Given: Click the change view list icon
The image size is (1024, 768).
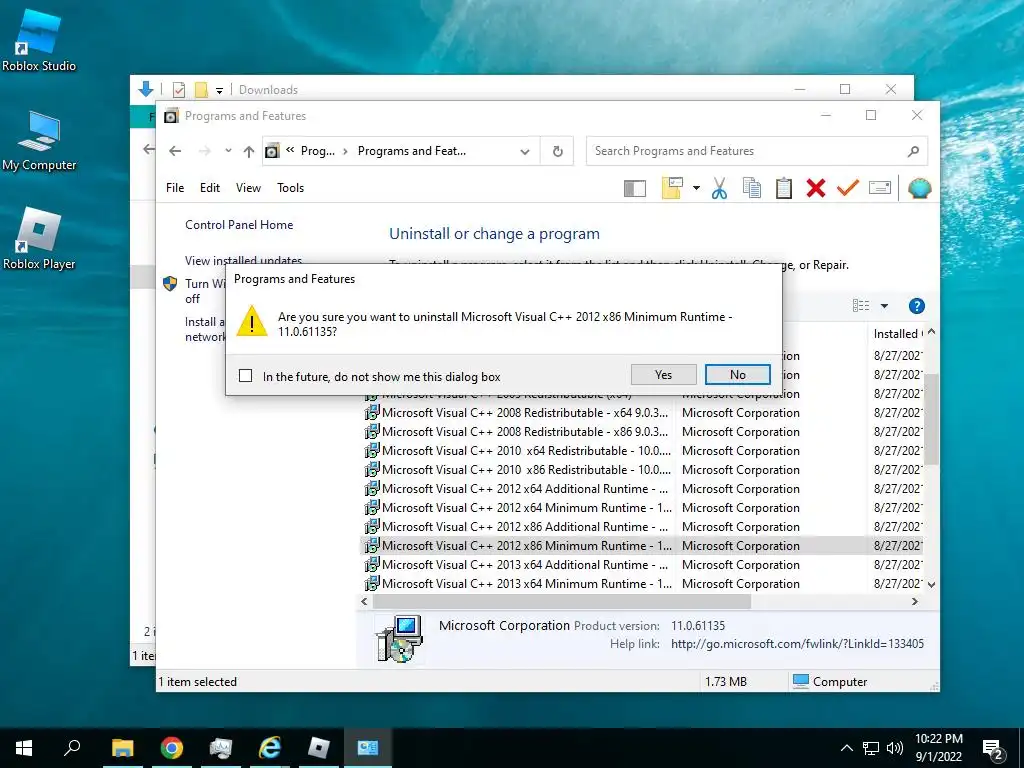Looking at the screenshot, I should (x=861, y=306).
